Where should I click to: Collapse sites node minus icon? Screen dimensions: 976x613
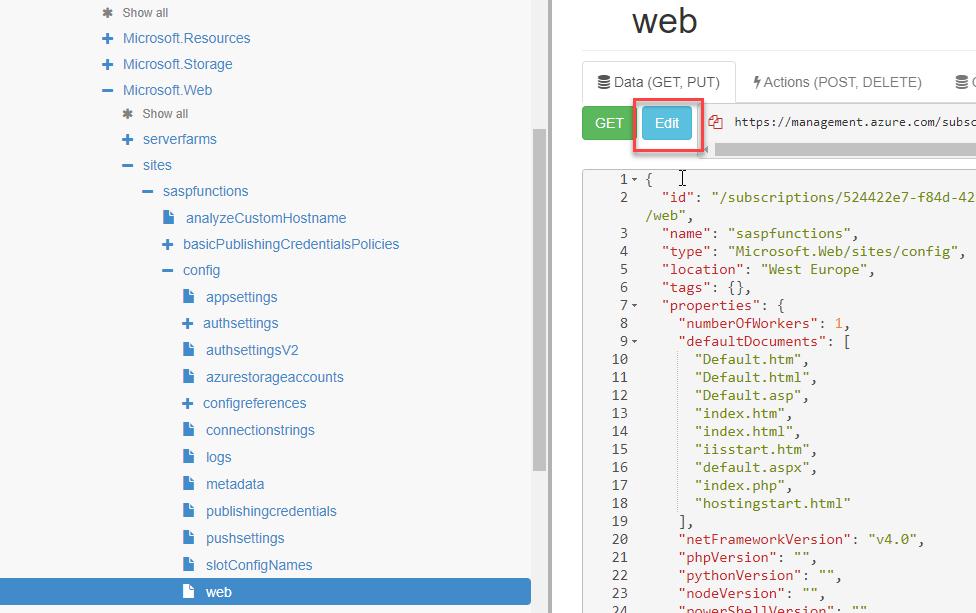pos(128,166)
